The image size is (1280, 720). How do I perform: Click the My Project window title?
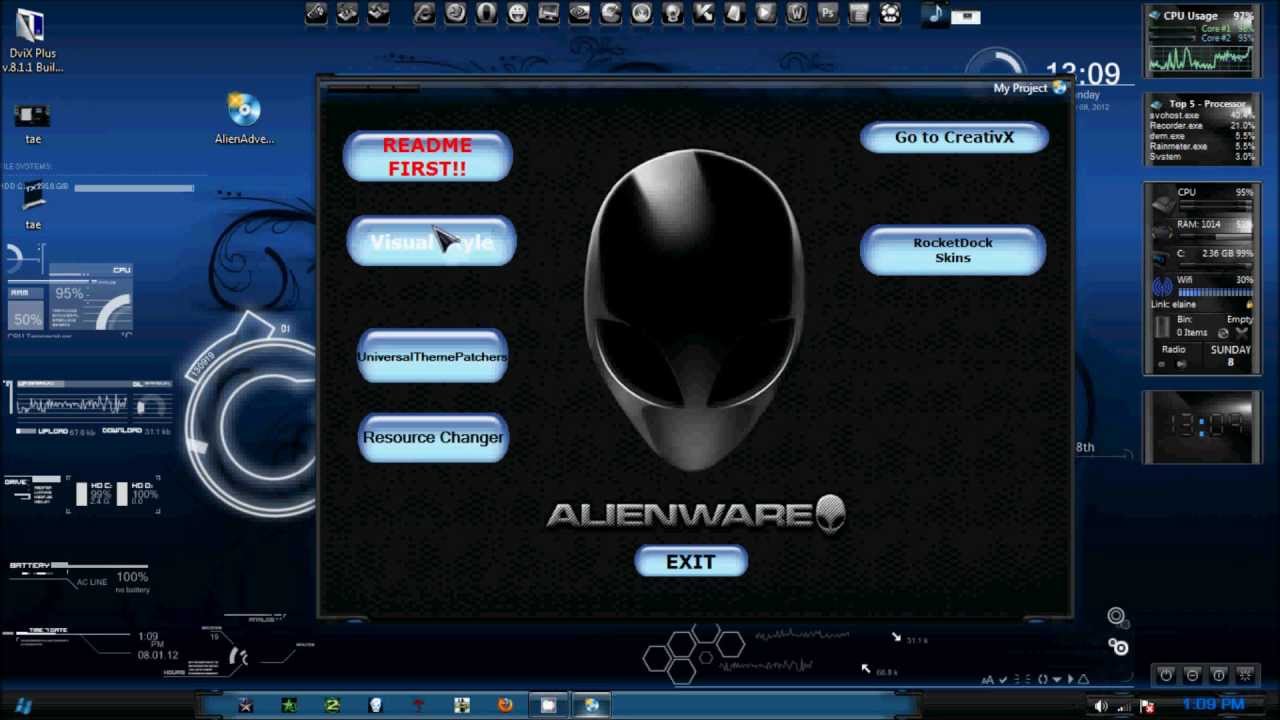coord(1020,88)
